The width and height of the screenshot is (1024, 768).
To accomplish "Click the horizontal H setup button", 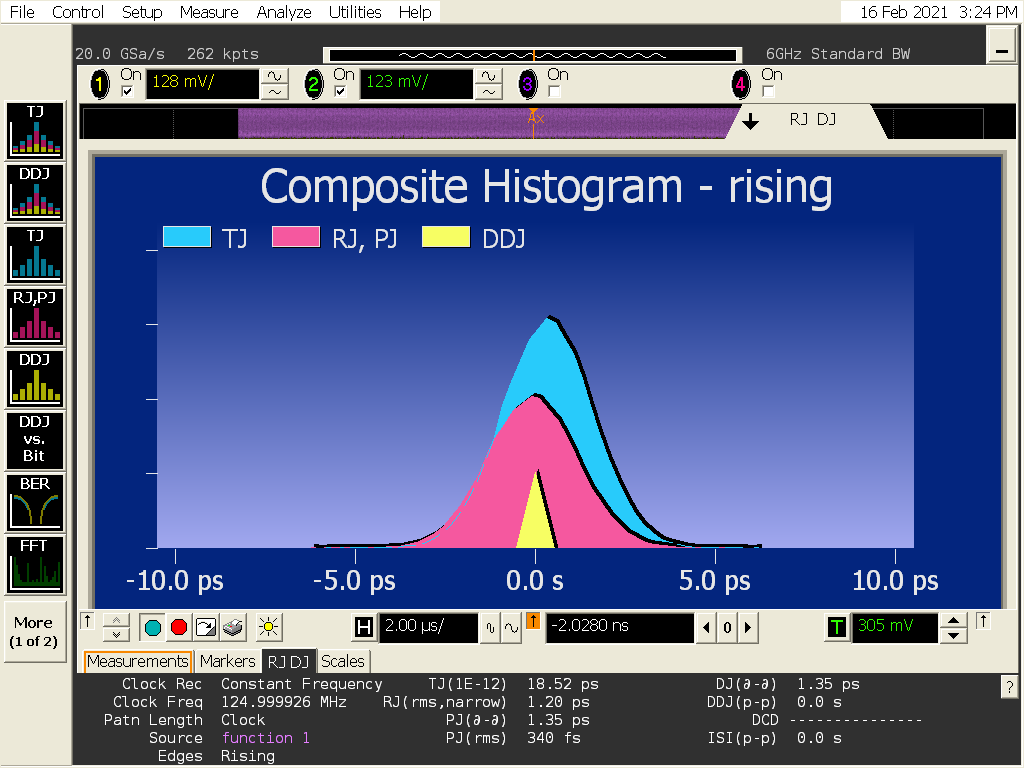I will [363, 628].
